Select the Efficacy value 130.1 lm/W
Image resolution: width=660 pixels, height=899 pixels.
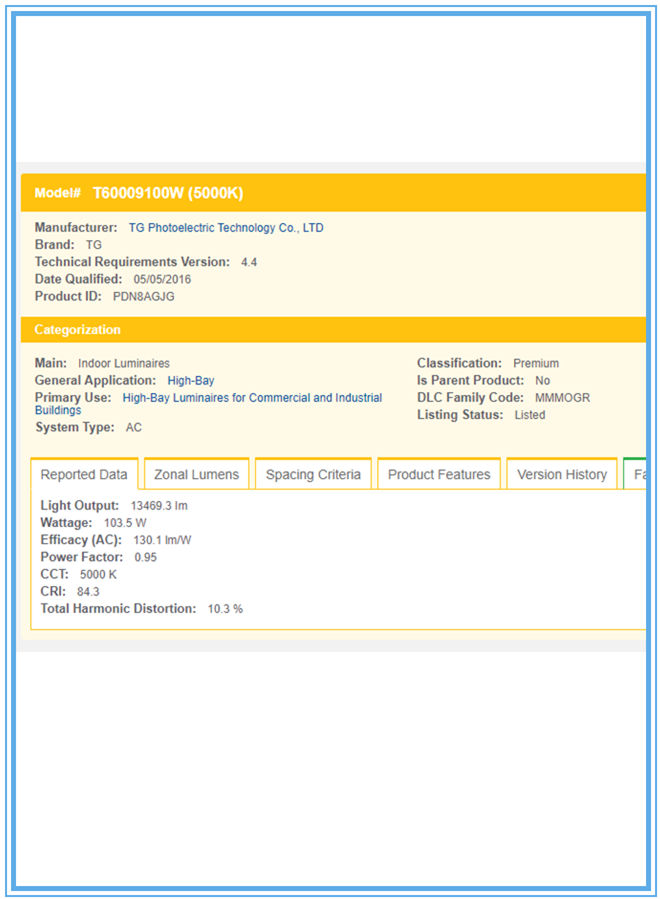[162, 540]
